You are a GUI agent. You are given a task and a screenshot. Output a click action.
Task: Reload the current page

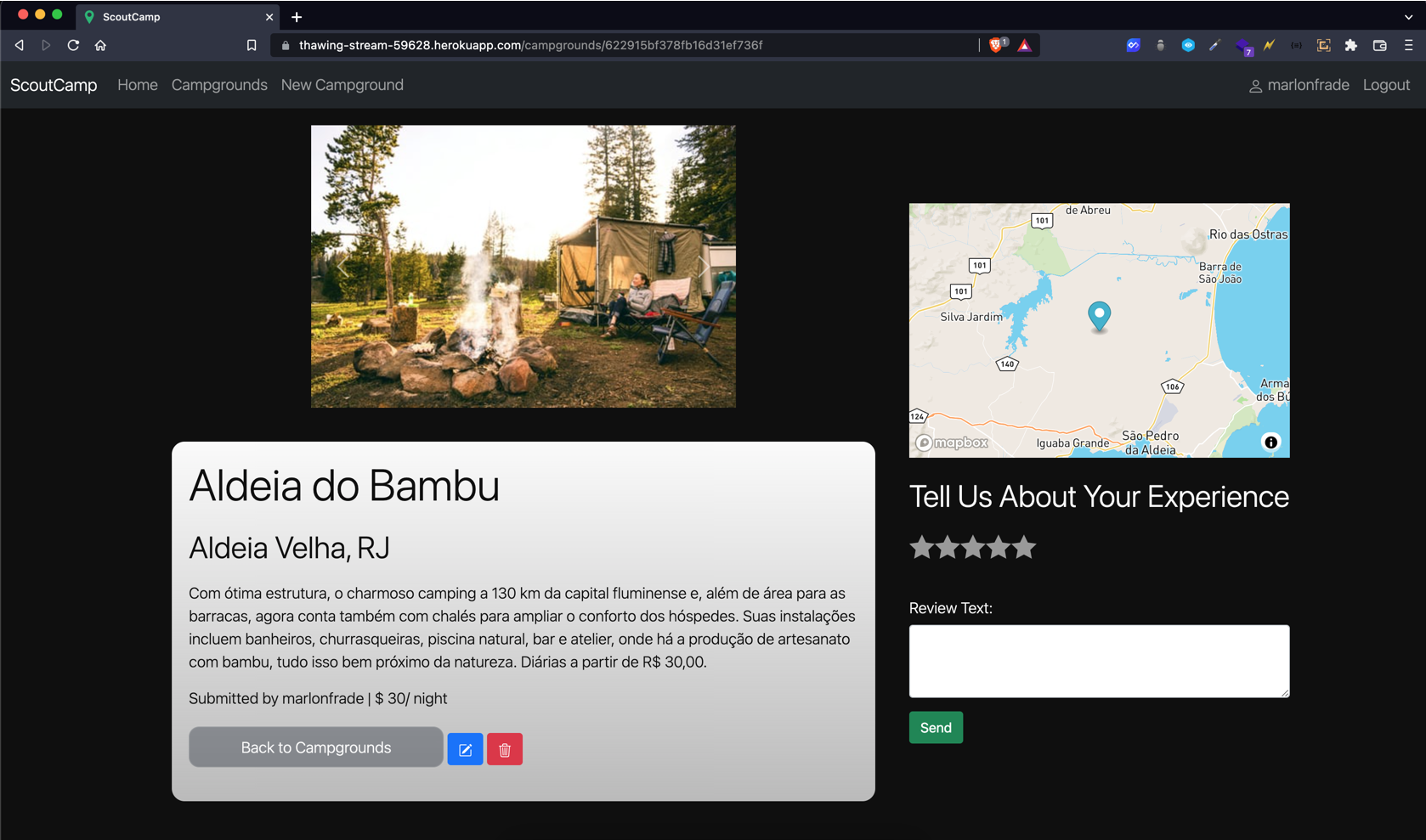pos(73,45)
